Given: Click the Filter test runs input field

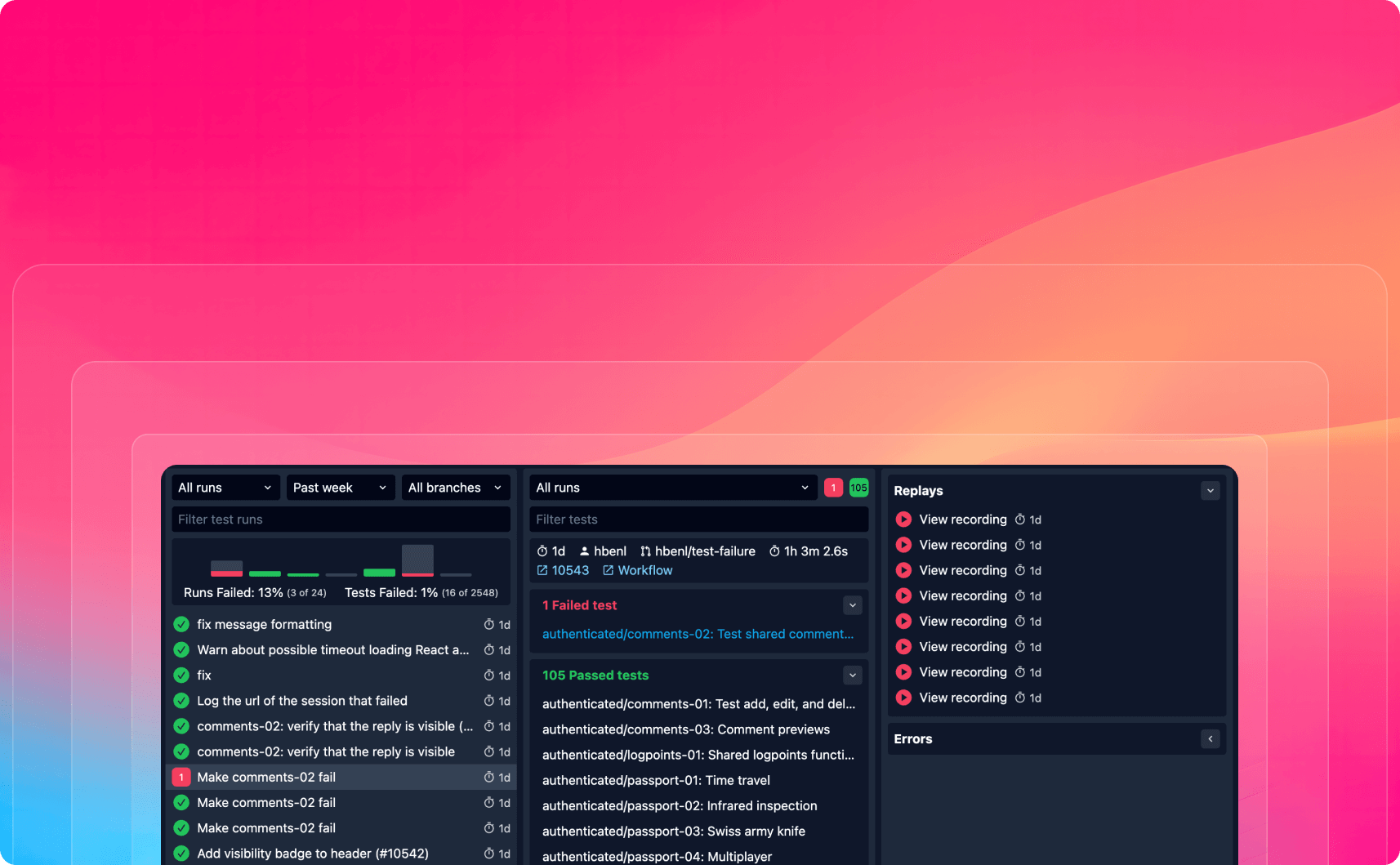Looking at the screenshot, I should [x=341, y=519].
